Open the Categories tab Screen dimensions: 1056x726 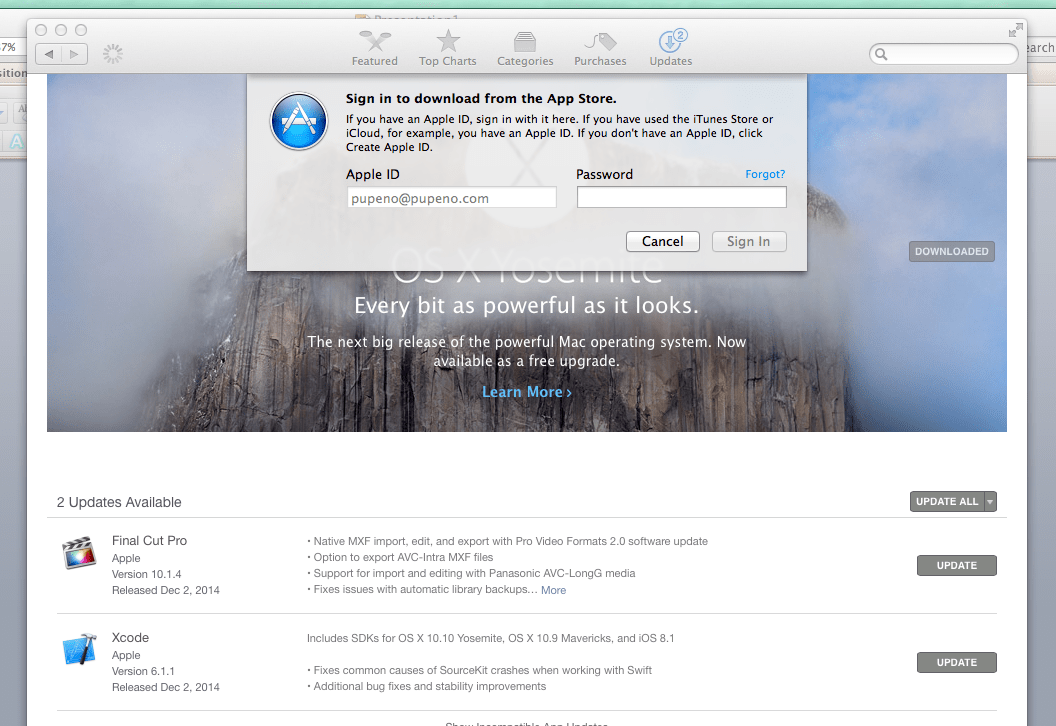[525, 48]
